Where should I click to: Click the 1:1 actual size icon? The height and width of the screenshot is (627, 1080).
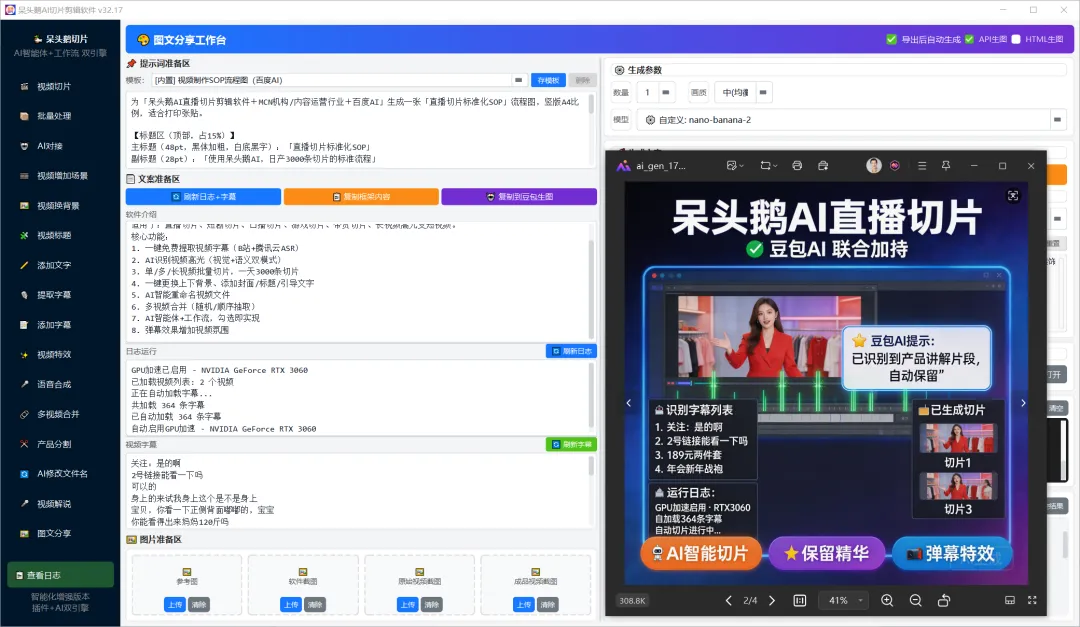coord(800,601)
